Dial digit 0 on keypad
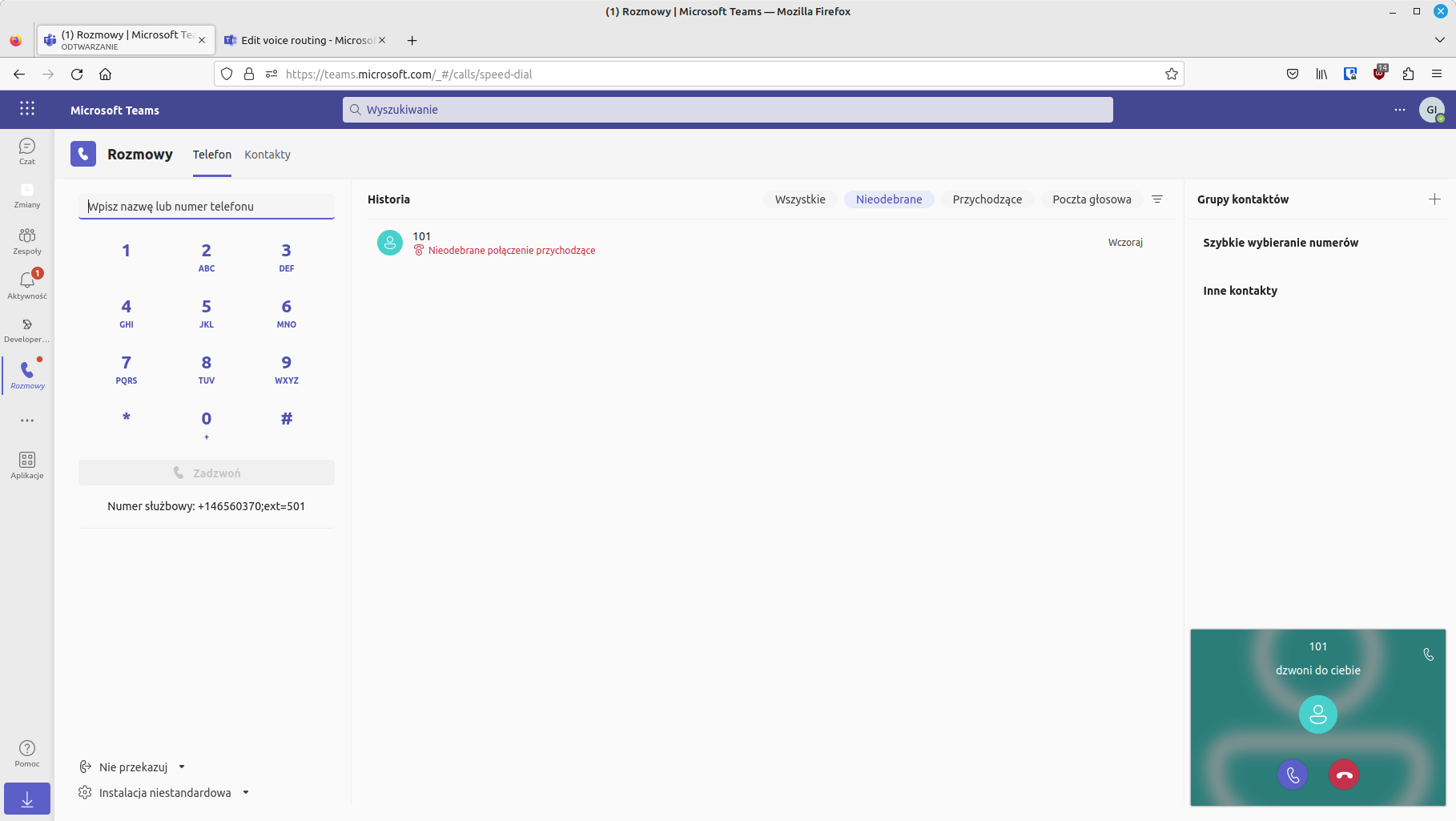1456x821 pixels. tap(207, 425)
